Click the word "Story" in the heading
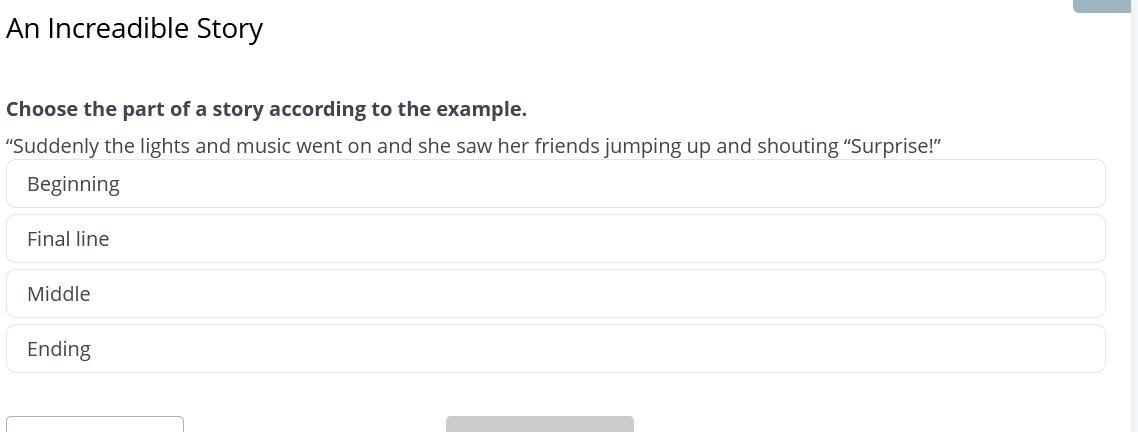 229,28
